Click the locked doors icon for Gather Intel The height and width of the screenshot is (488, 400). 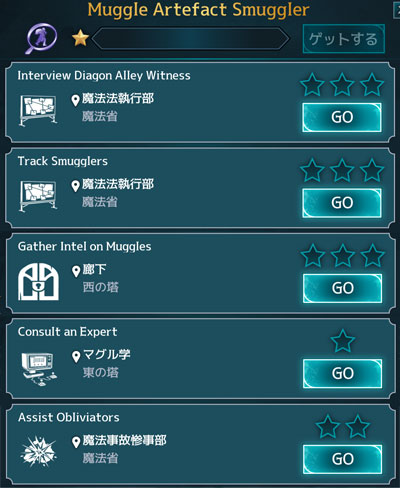pyautogui.click(x=38, y=282)
